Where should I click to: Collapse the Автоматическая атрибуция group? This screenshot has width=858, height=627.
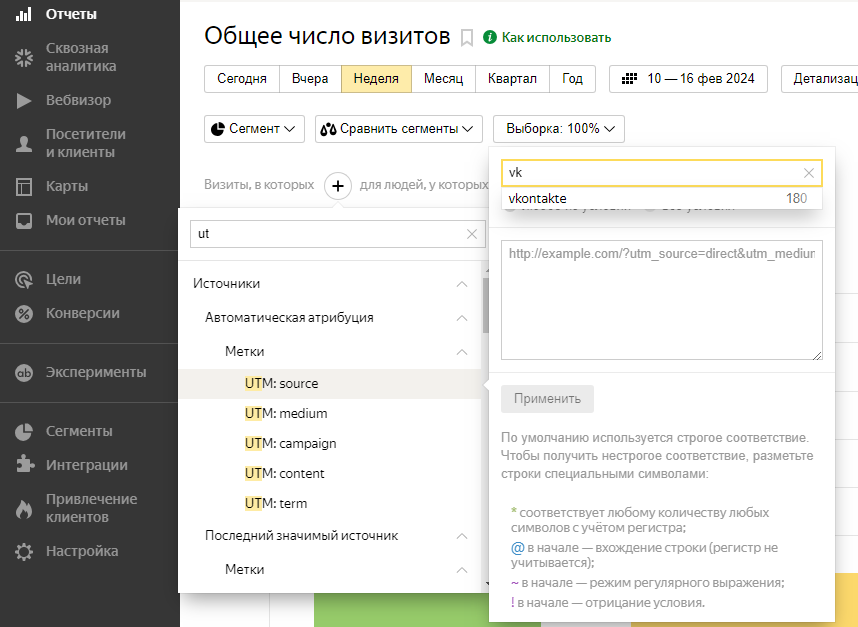click(x=462, y=318)
